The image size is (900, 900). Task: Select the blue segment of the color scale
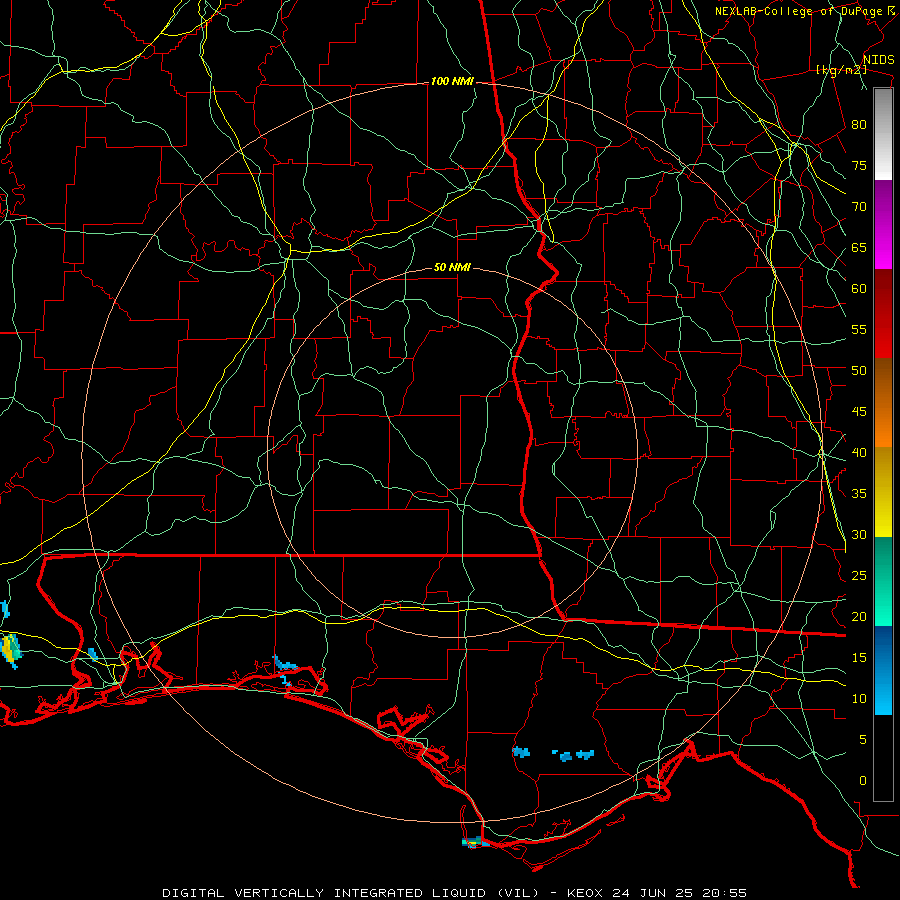coord(883,670)
